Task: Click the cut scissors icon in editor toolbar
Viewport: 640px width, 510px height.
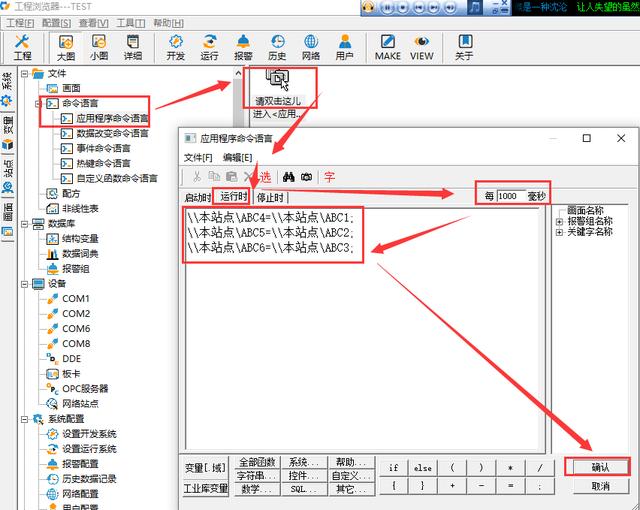Action: (197, 177)
